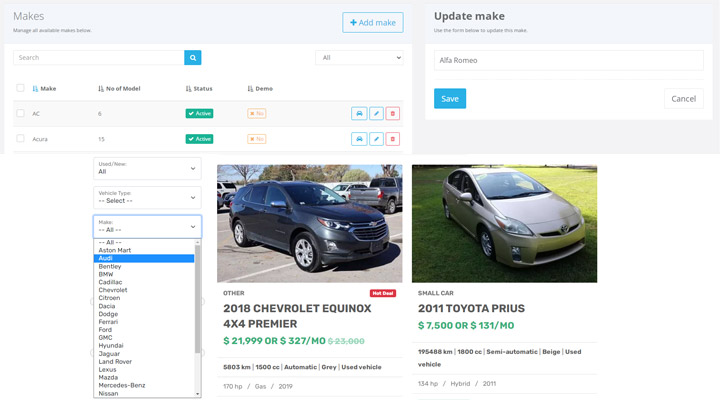Click the search magnifier button in Makes
The width and height of the screenshot is (720, 400).
[x=192, y=57]
